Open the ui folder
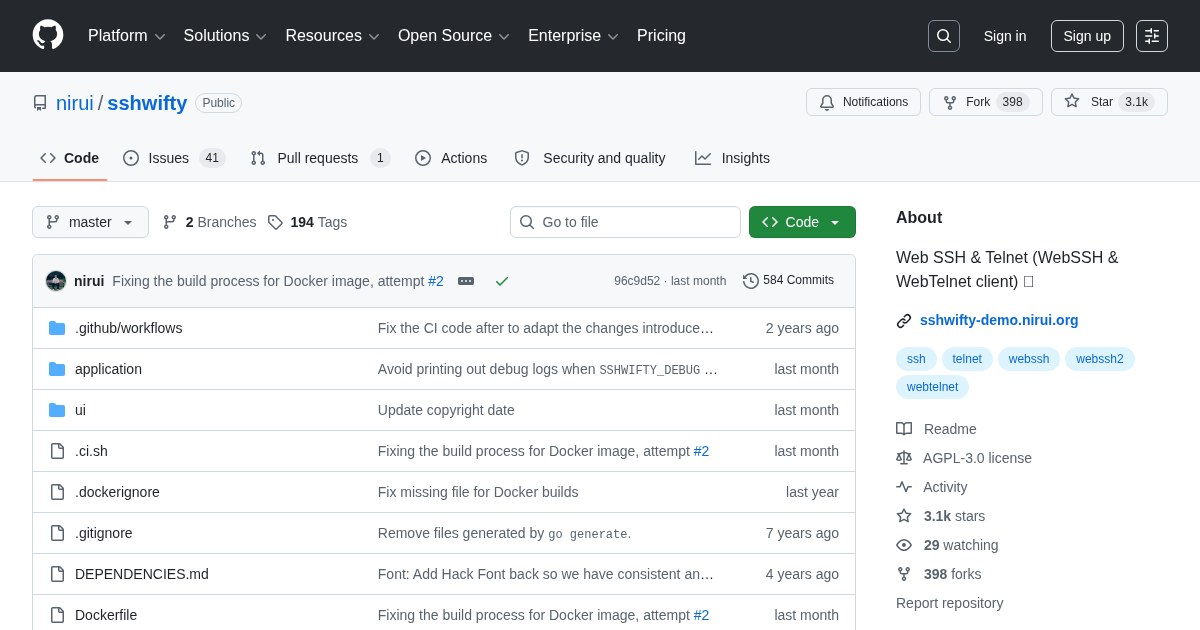1200x630 pixels. pyautogui.click(x=80, y=410)
